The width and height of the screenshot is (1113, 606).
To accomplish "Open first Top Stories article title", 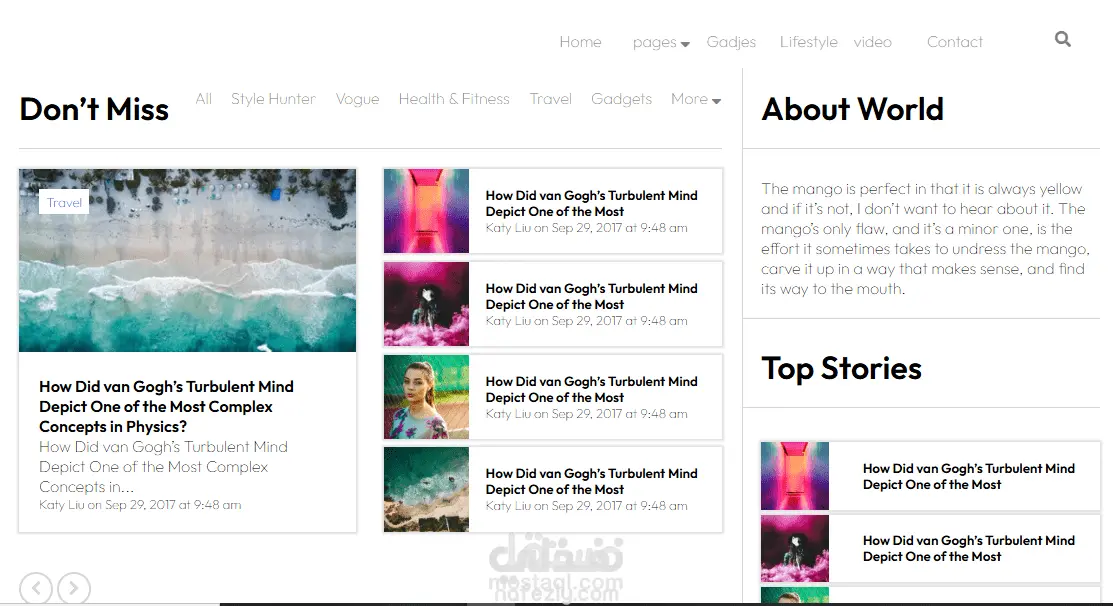I will pos(968,476).
